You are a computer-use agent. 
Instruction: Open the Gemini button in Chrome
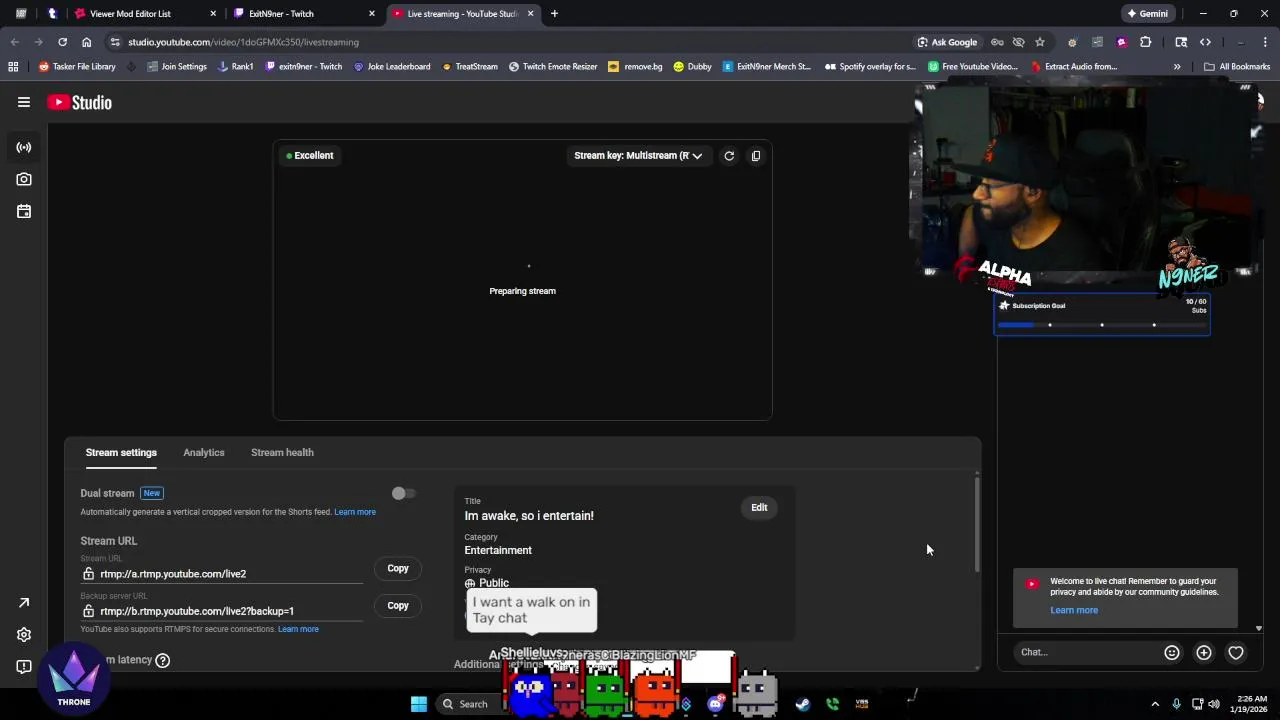(x=1146, y=14)
